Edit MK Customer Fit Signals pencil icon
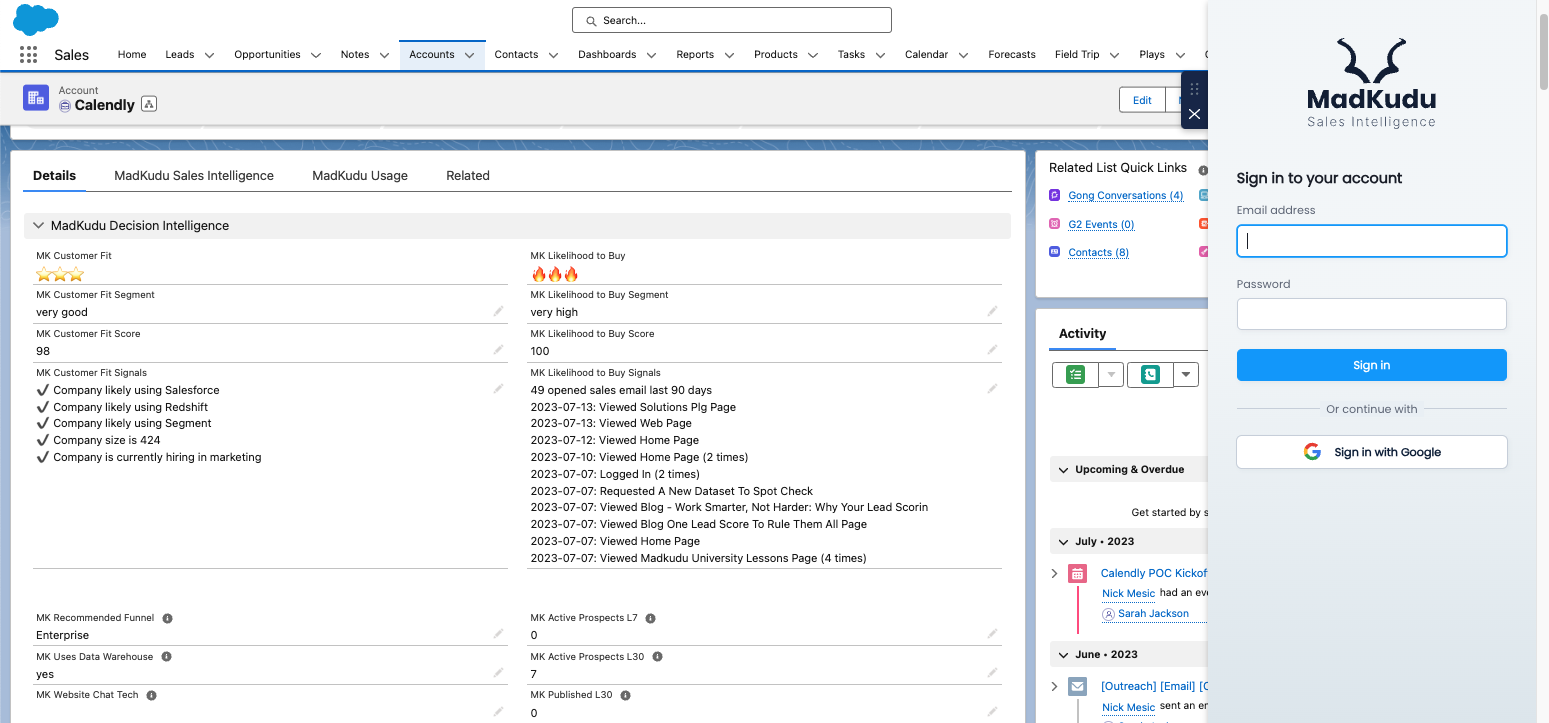1549x723 pixels. (x=498, y=389)
